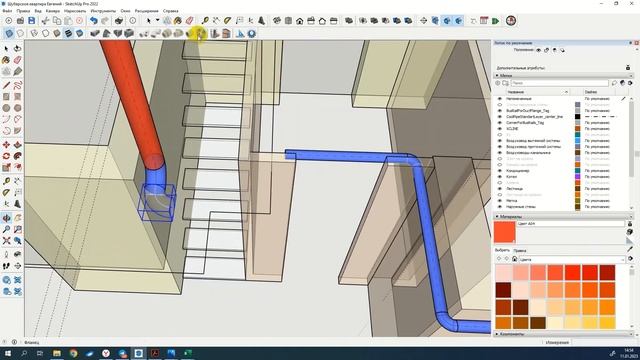Pick the Tape Measure tool in left toolbar
640x360 pixels.
(x=6, y=181)
